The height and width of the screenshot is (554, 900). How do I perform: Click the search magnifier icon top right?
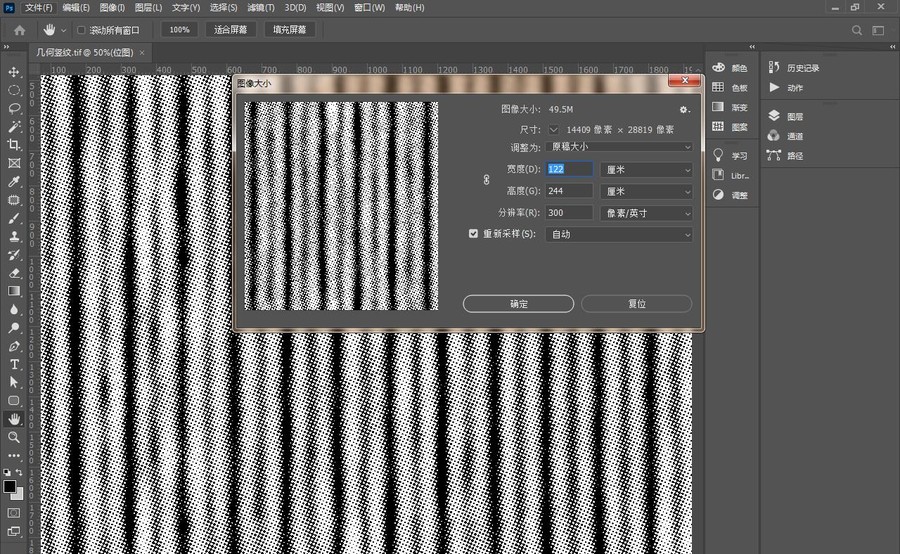click(x=856, y=30)
